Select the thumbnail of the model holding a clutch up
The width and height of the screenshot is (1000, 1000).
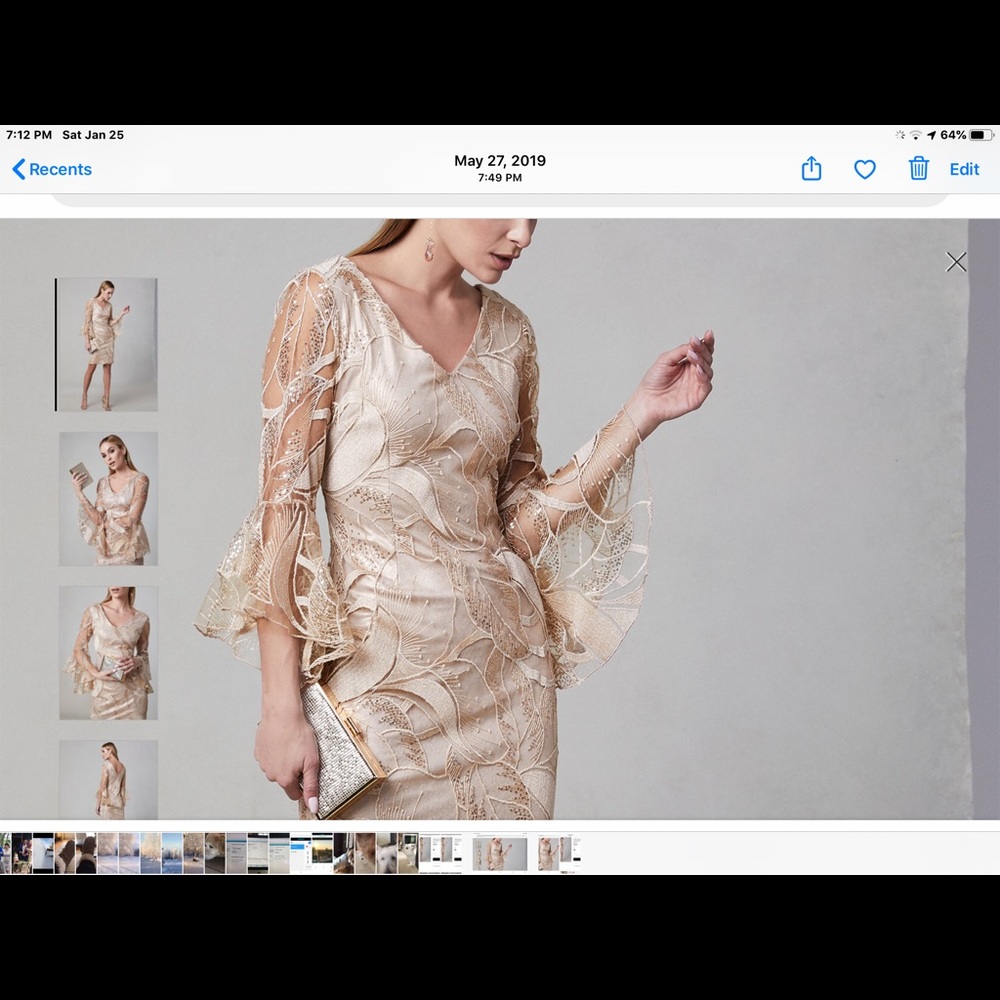[x=108, y=499]
